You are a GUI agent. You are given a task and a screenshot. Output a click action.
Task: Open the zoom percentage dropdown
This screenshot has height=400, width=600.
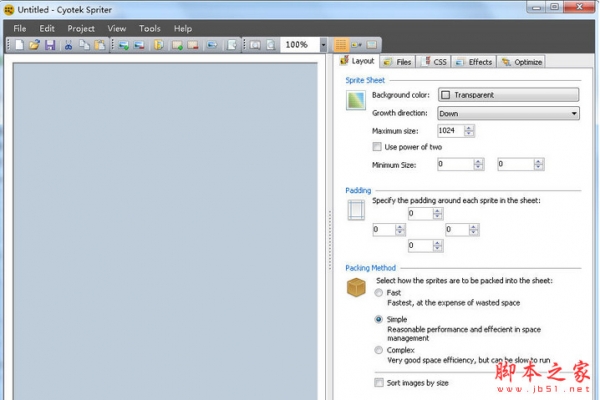(x=323, y=45)
